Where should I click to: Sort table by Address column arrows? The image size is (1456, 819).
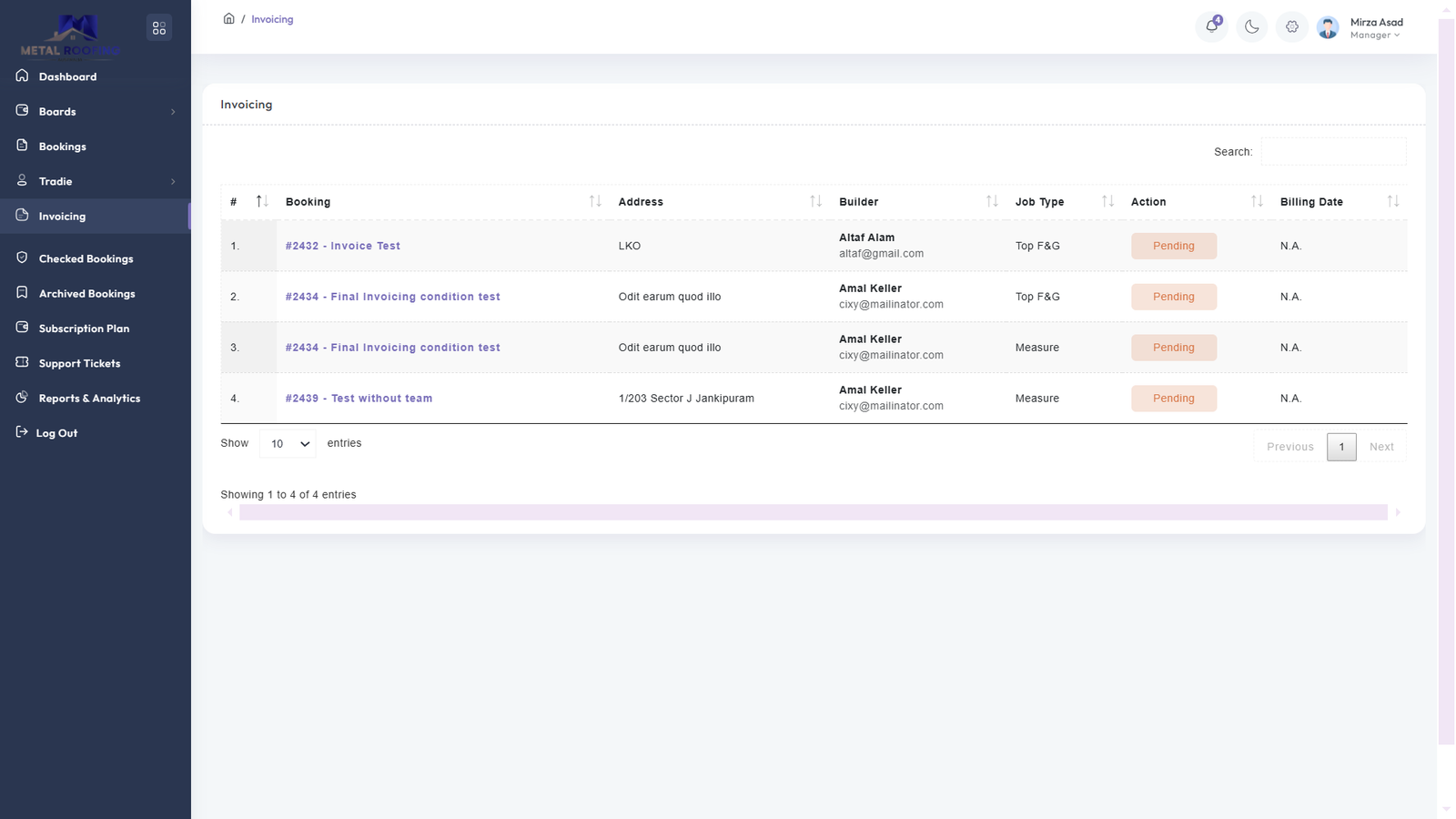point(815,201)
